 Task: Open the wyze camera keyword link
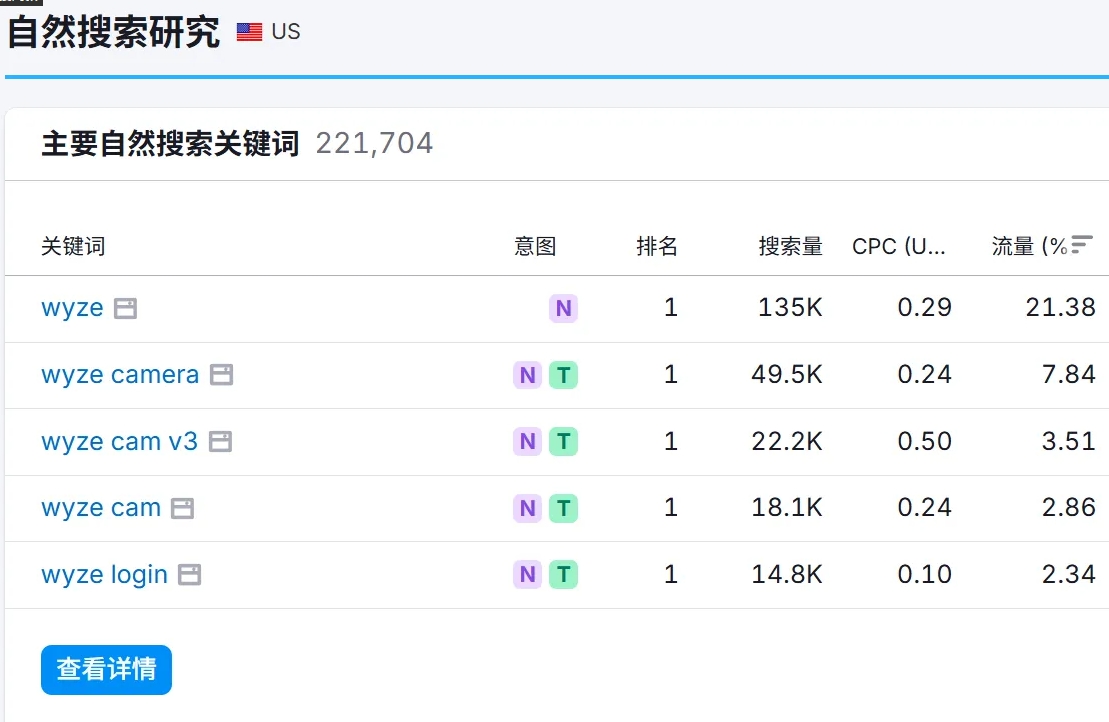pos(120,375)
